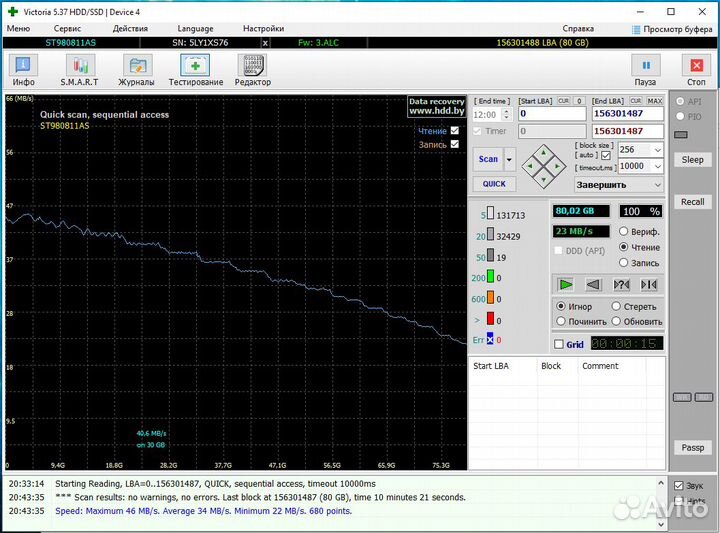Open the Language menu
The width and height of the screenshot is (720, 533).
[195, 28]
